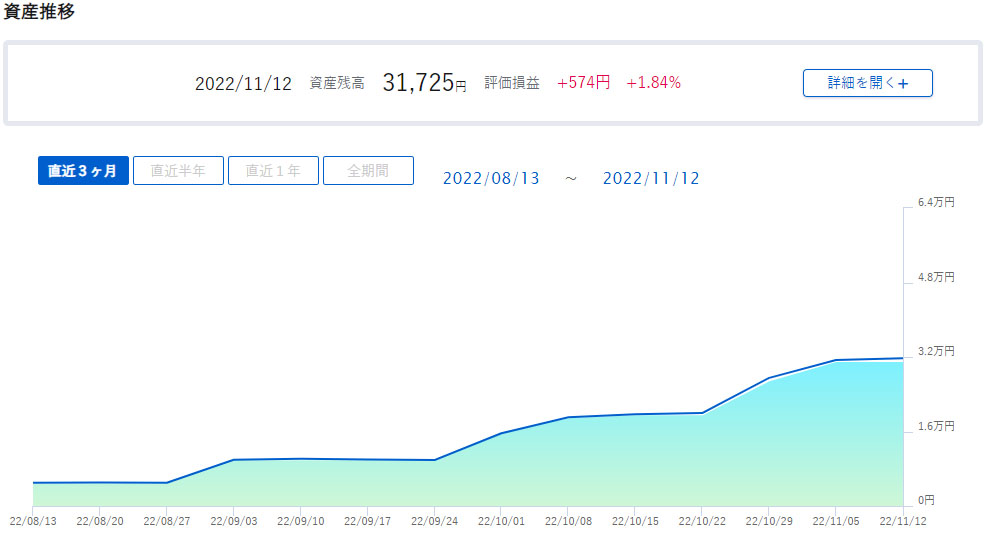This screenshot has width=989, height=539.
Task: Click the chart line point at 22/10/08
Action: click(x=568, y=417)
